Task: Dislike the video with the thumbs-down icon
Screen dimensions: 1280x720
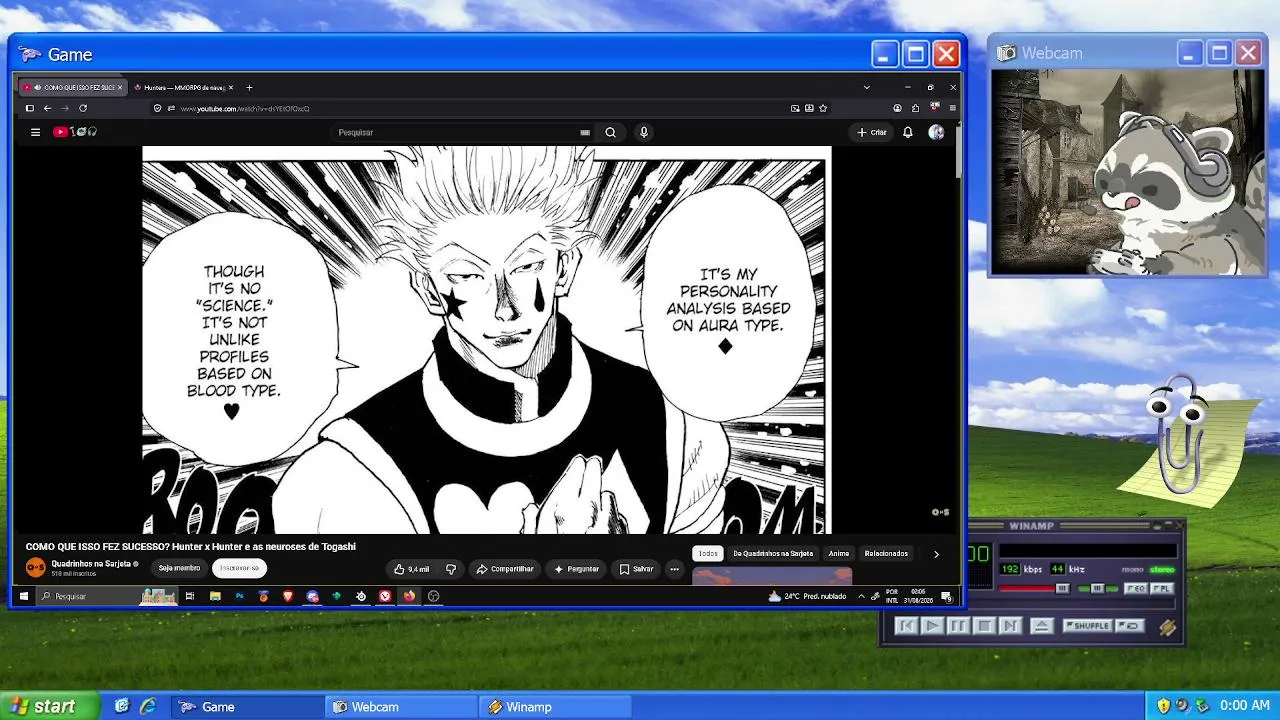Action: 451,569
